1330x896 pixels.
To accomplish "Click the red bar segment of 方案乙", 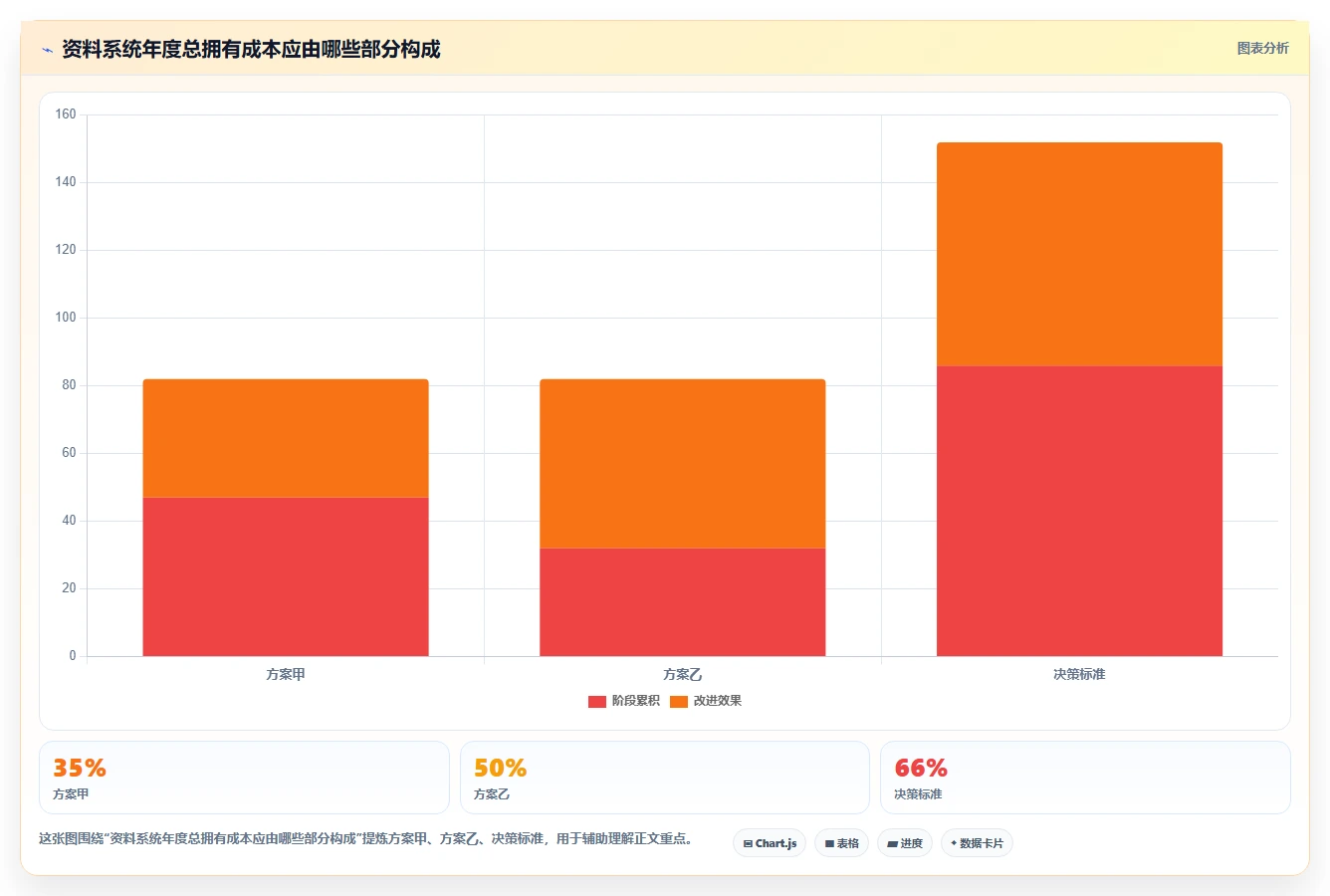I will pos(683,602).
